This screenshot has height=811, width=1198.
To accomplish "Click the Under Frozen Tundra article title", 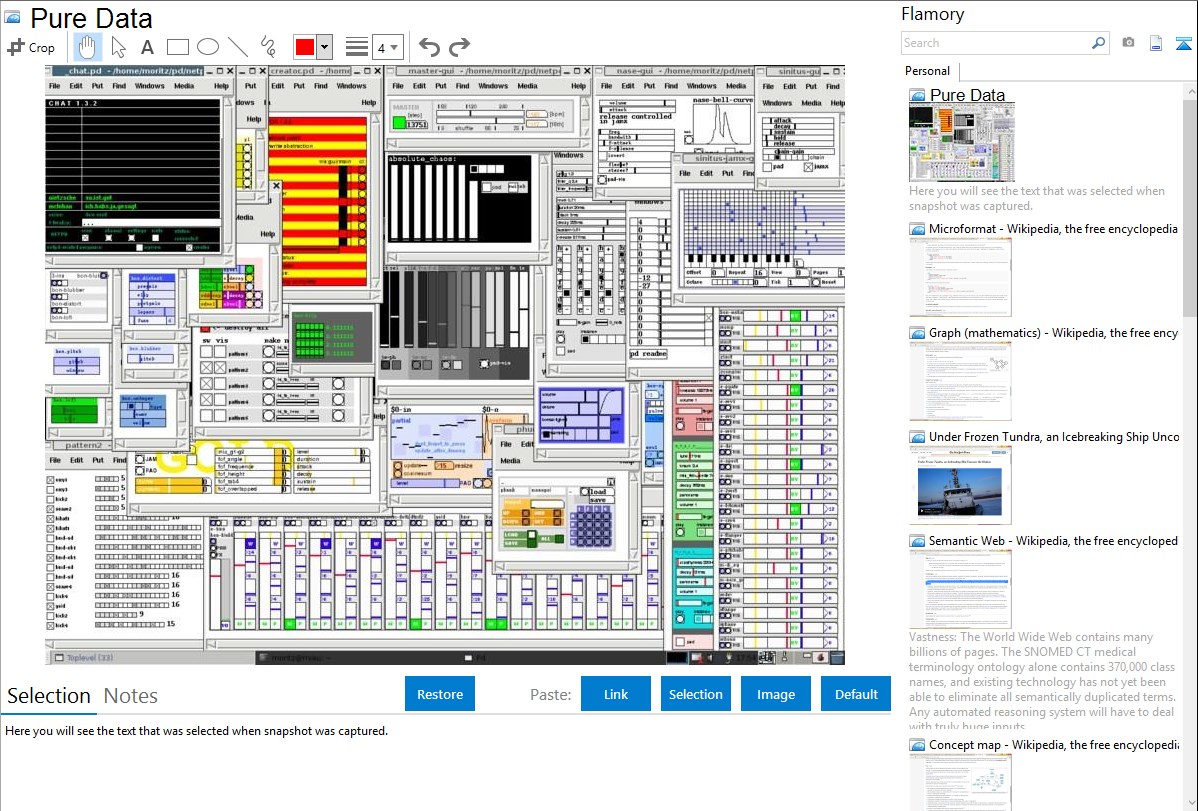I will tap(1054, 437).
